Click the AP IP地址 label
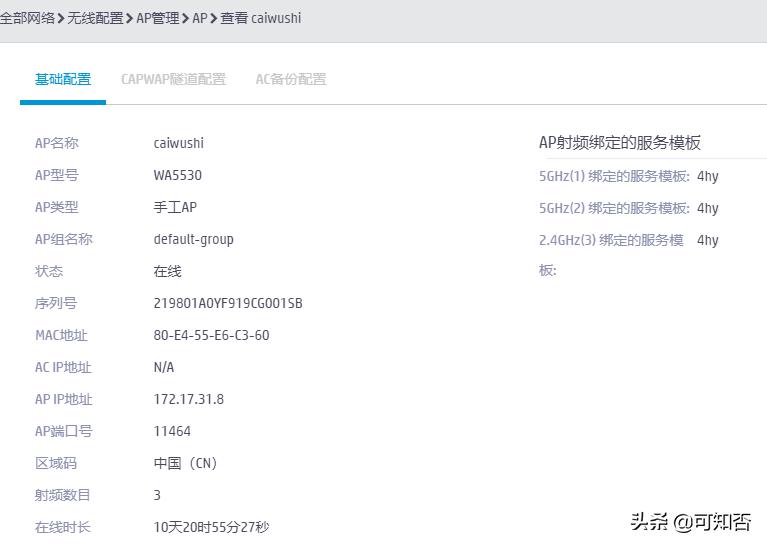 [64, 400]
